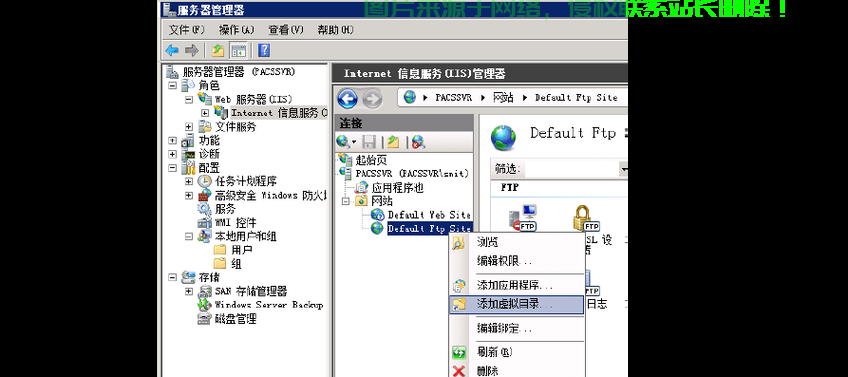
Task: Expand the Internet 信息服务 node
Action: point(205,113)
